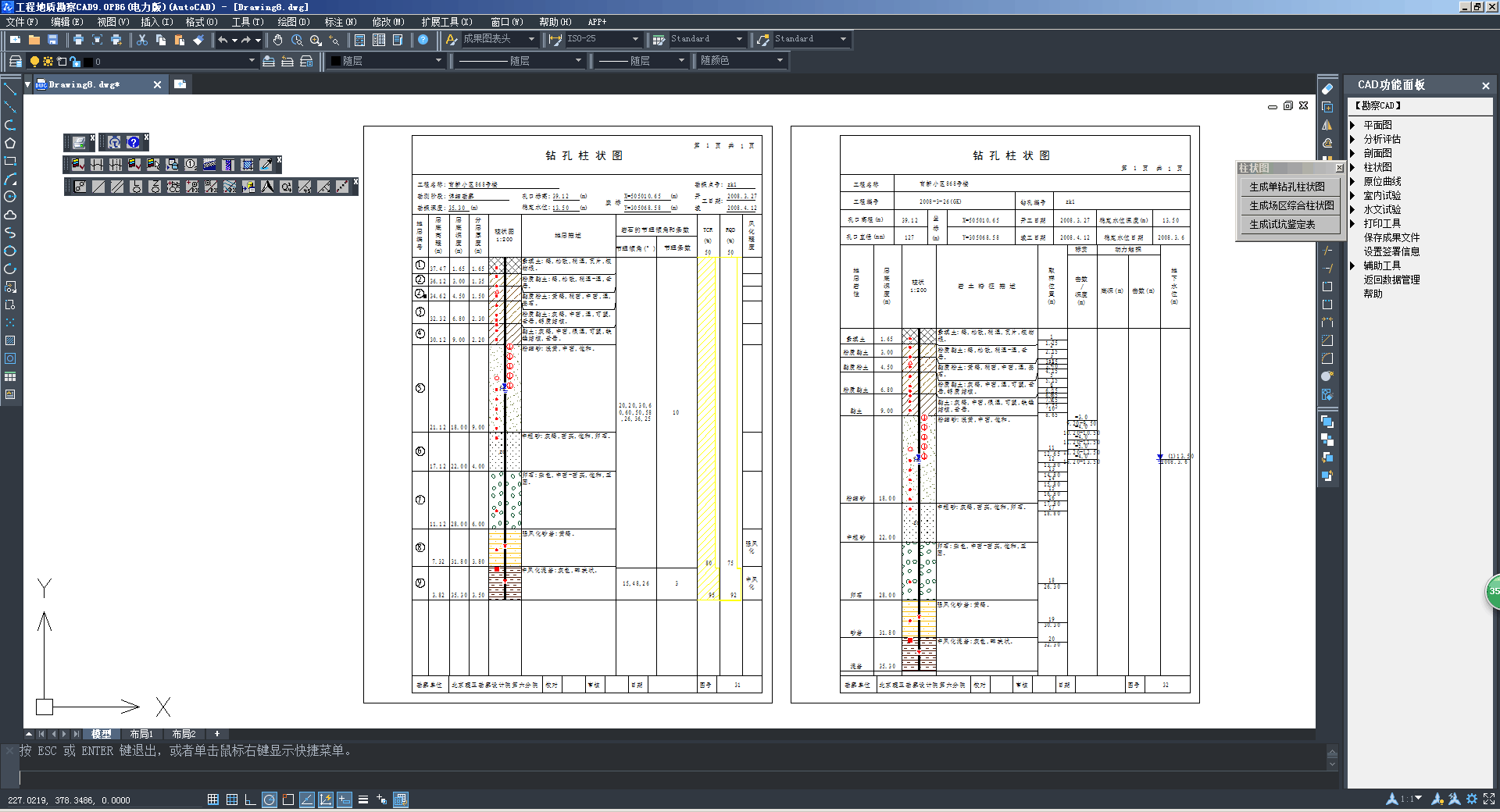The image size is (1500, 812).
Task: Switch to the 布局1 layout tab
Action: [x=141, y=734]
